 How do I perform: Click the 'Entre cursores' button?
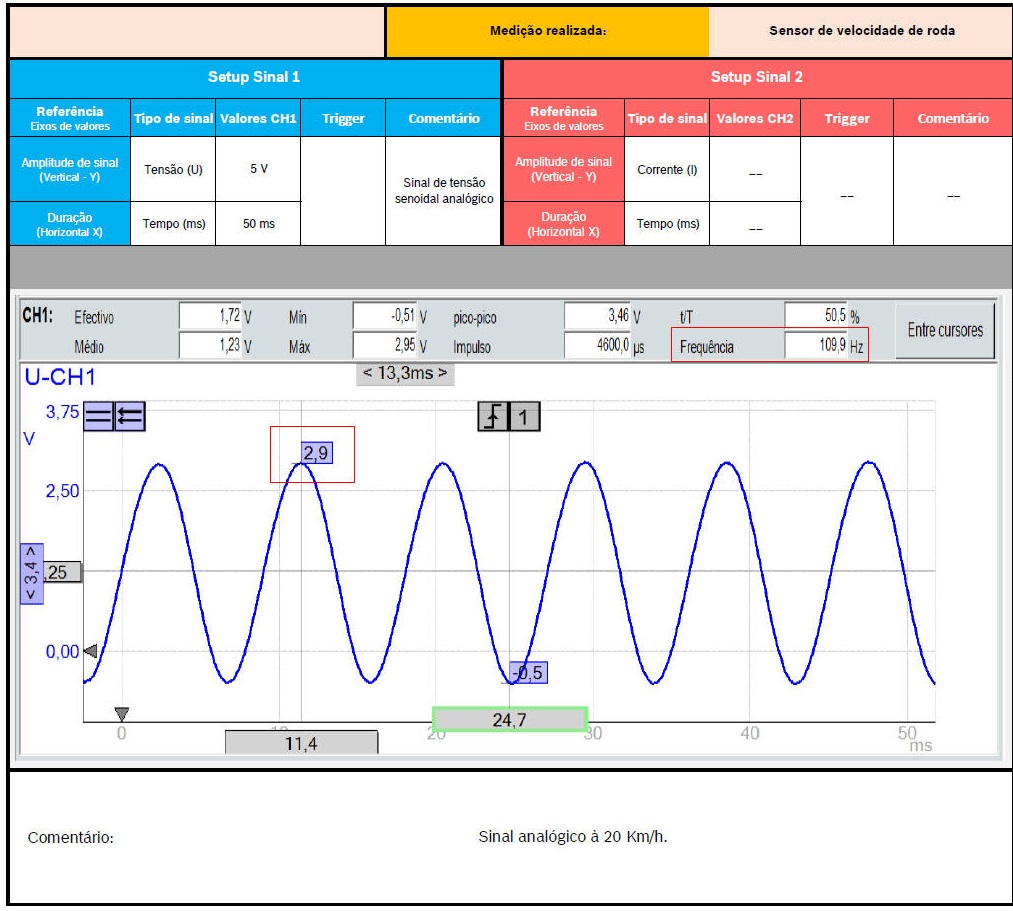(944, 330)
